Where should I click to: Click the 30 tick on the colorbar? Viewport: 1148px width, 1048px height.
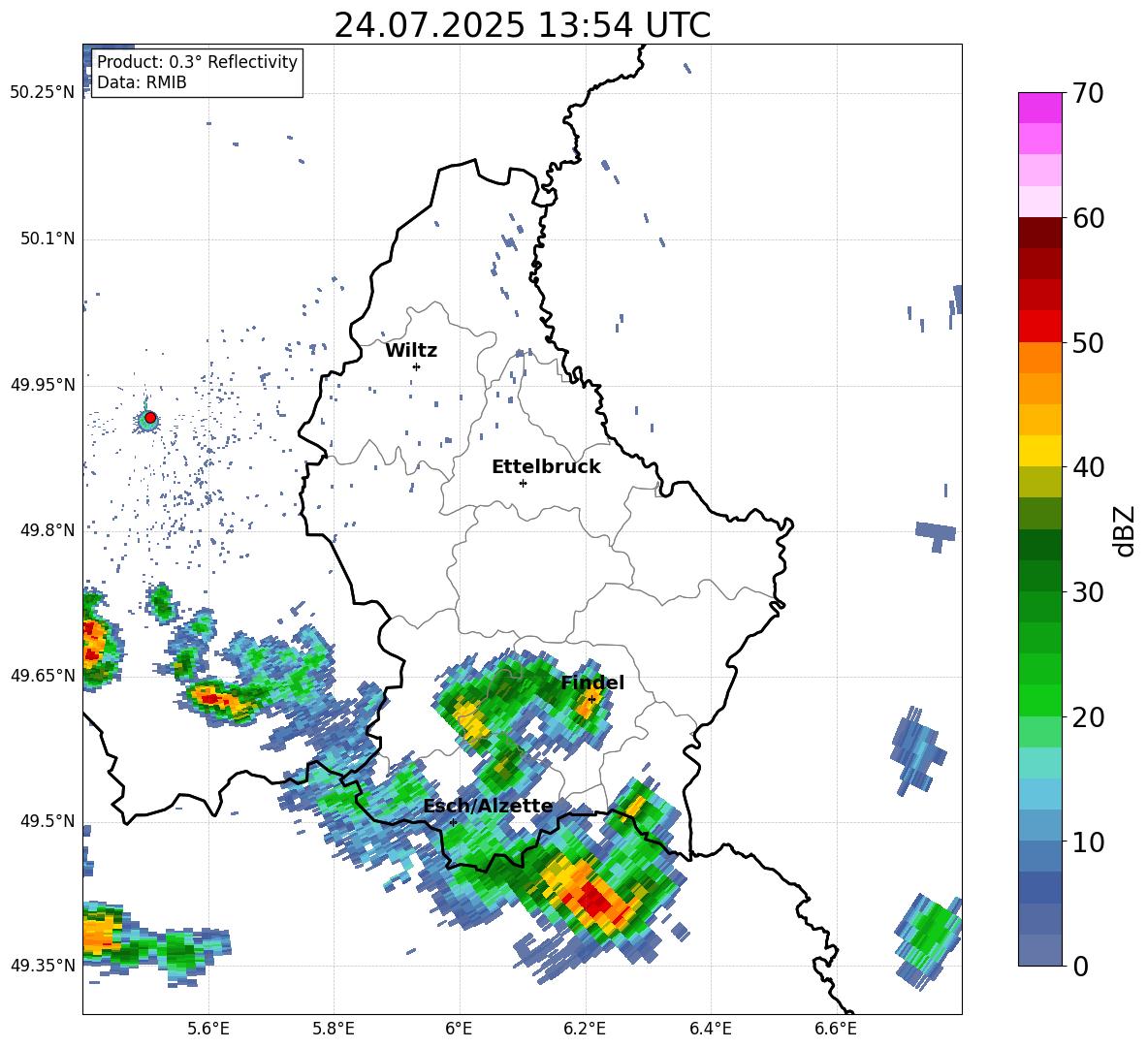pos(1088,592)
